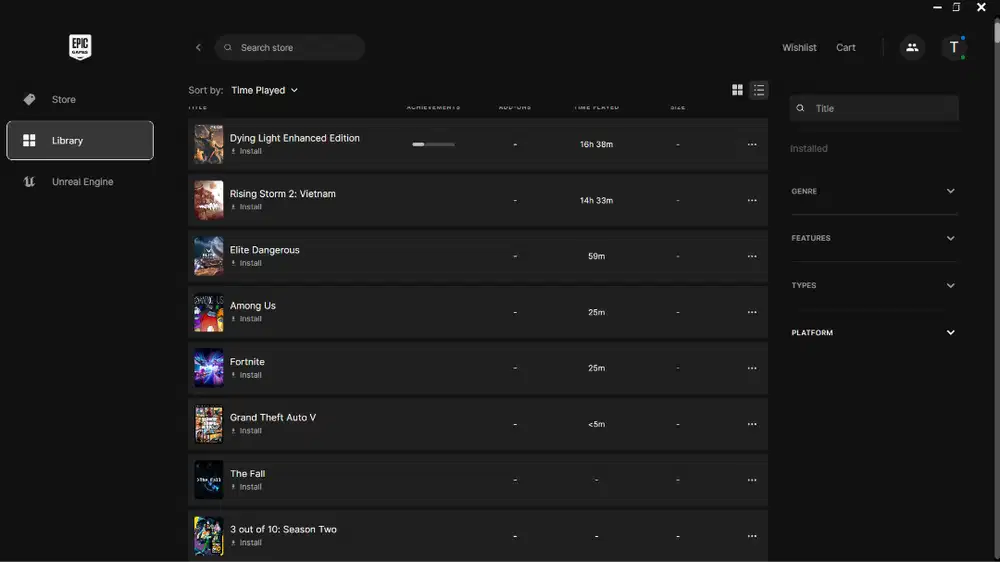Viewport: 1000px width, 562px height.
Task: Click the Title filter input field
Action: coord(880,108)
